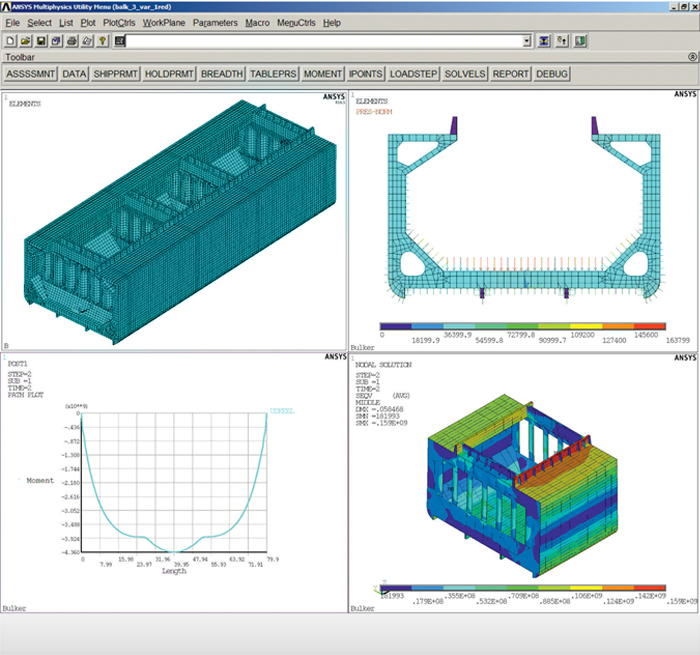Click the DEBUG toolbar button
Image resolution: width=700 pixels, height=655 pixels.
pos(552,74)
